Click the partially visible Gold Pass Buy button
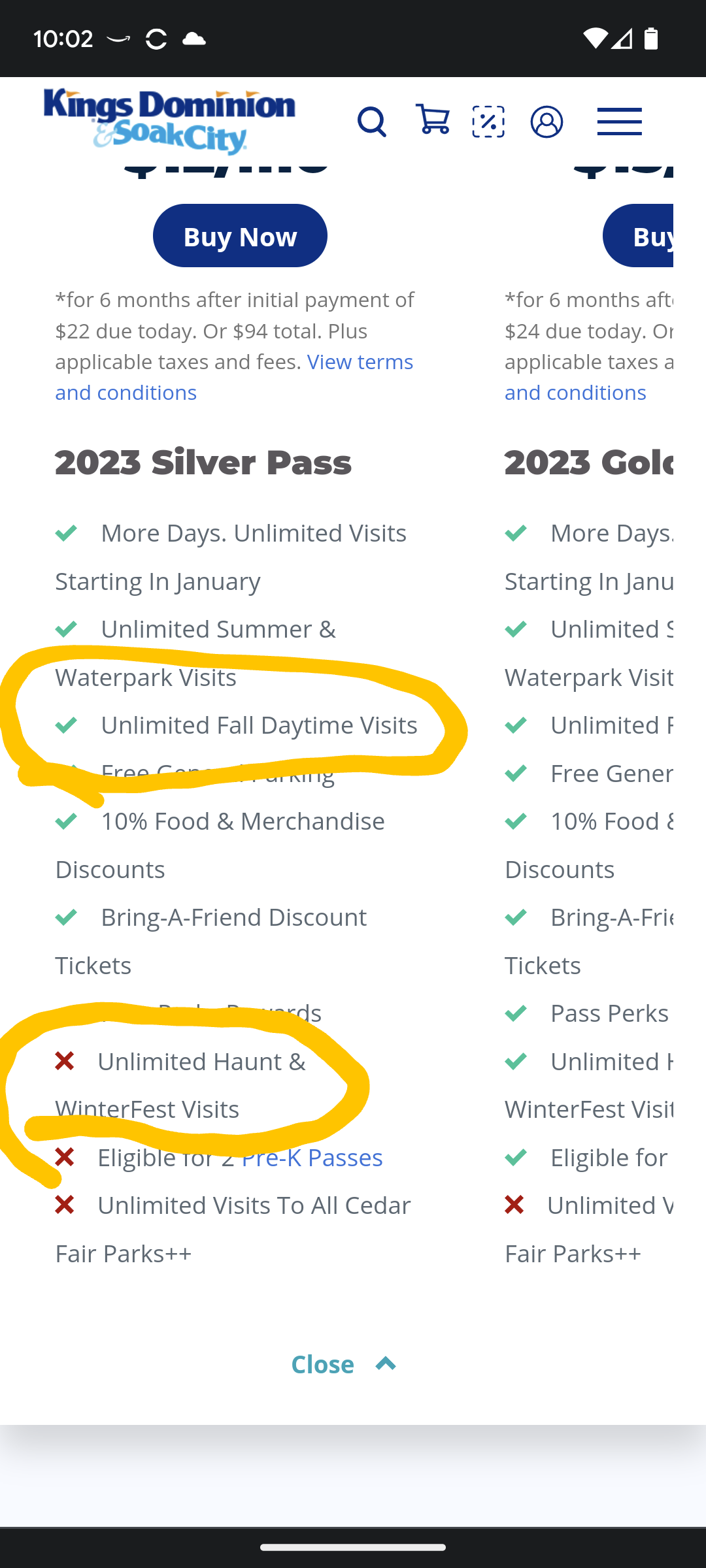This screenshot has width=706, height=1568. click(638, 236)
